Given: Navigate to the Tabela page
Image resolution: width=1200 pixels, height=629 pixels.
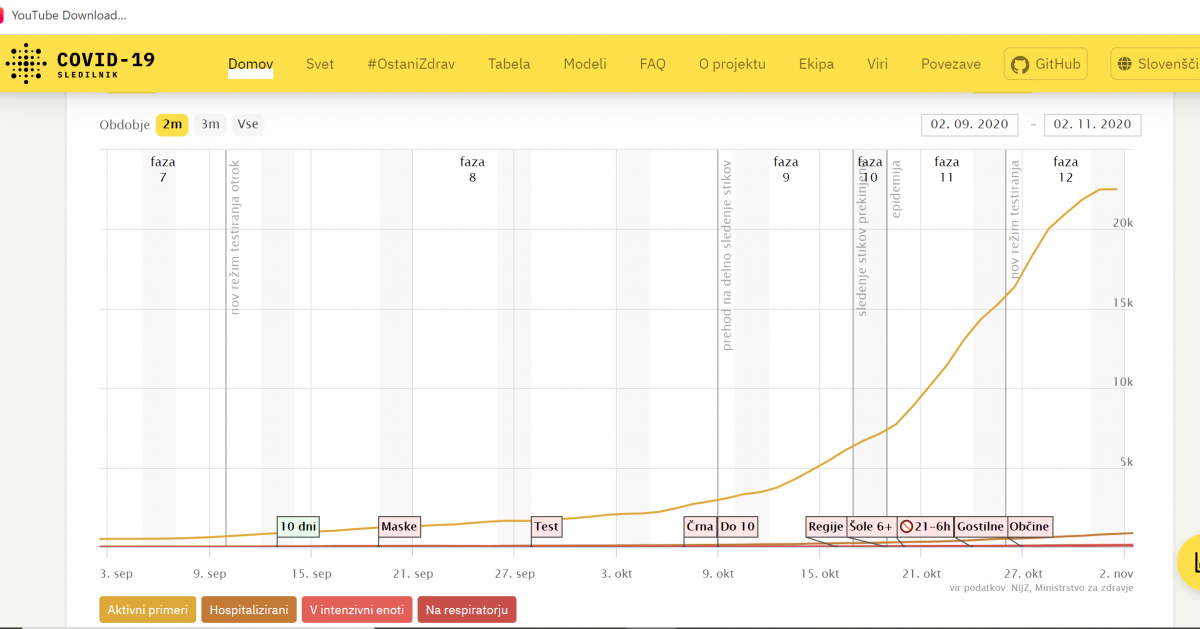Looking at the screenshot, I should [x=509, y=64].
